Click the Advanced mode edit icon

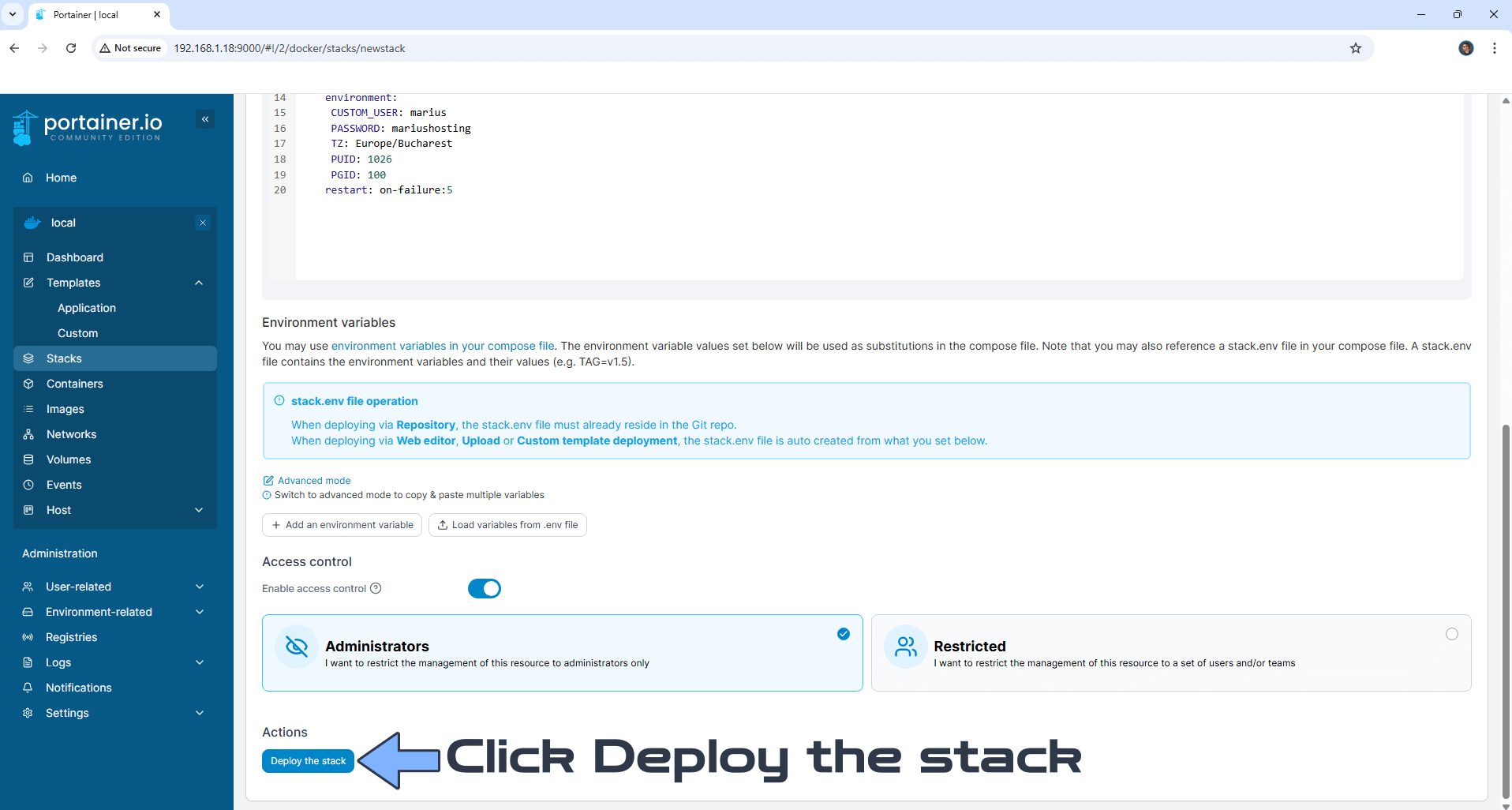(268, 481)
